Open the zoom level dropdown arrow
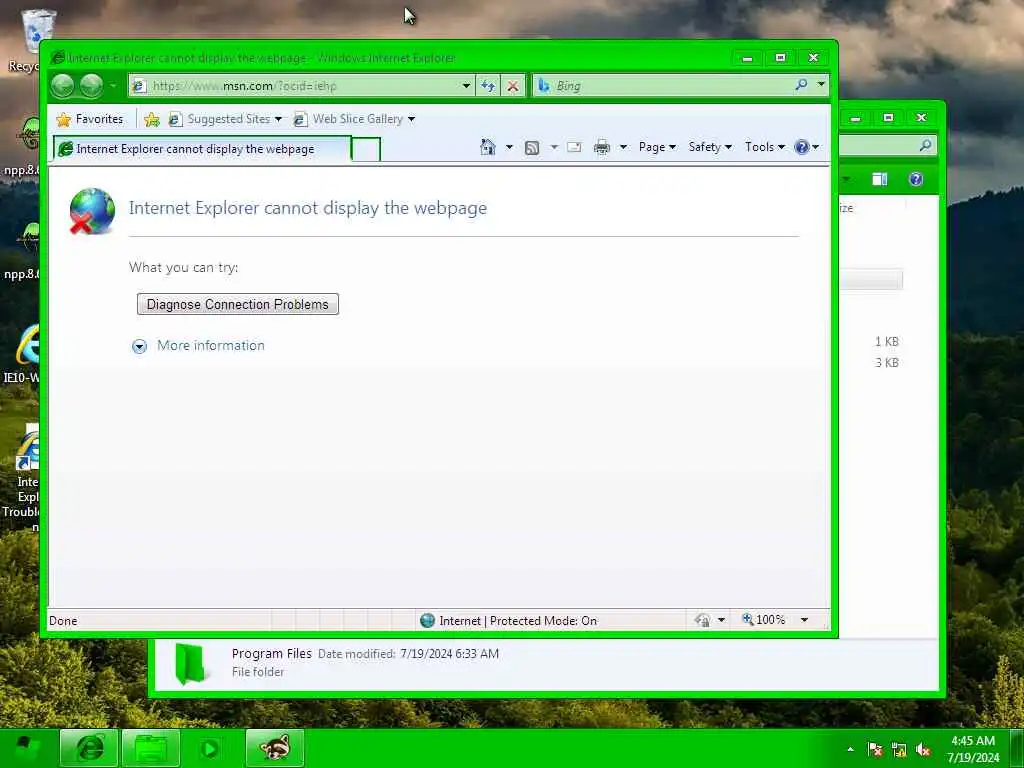 coord(805,620)
